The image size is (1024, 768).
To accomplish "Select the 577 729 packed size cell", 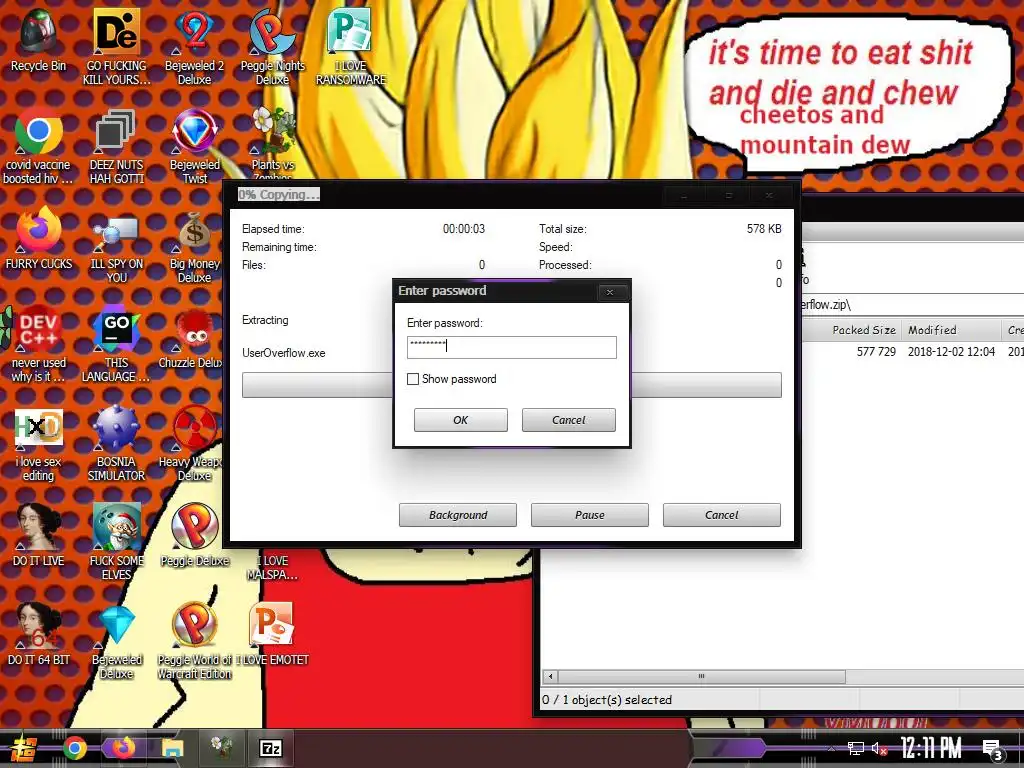I will pos(876,351).
